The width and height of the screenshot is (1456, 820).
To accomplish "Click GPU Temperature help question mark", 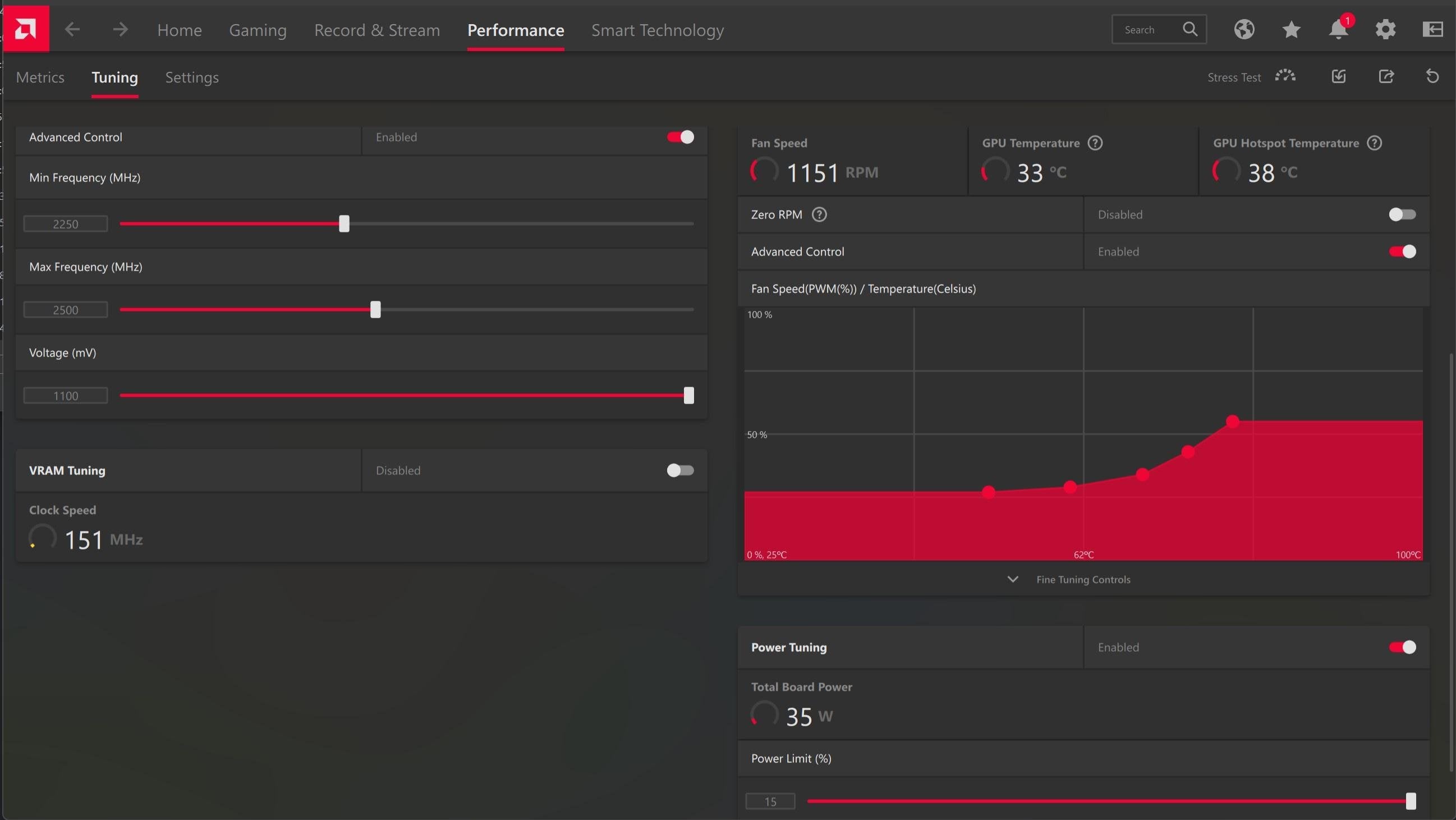I will [x=1095, y=143].
